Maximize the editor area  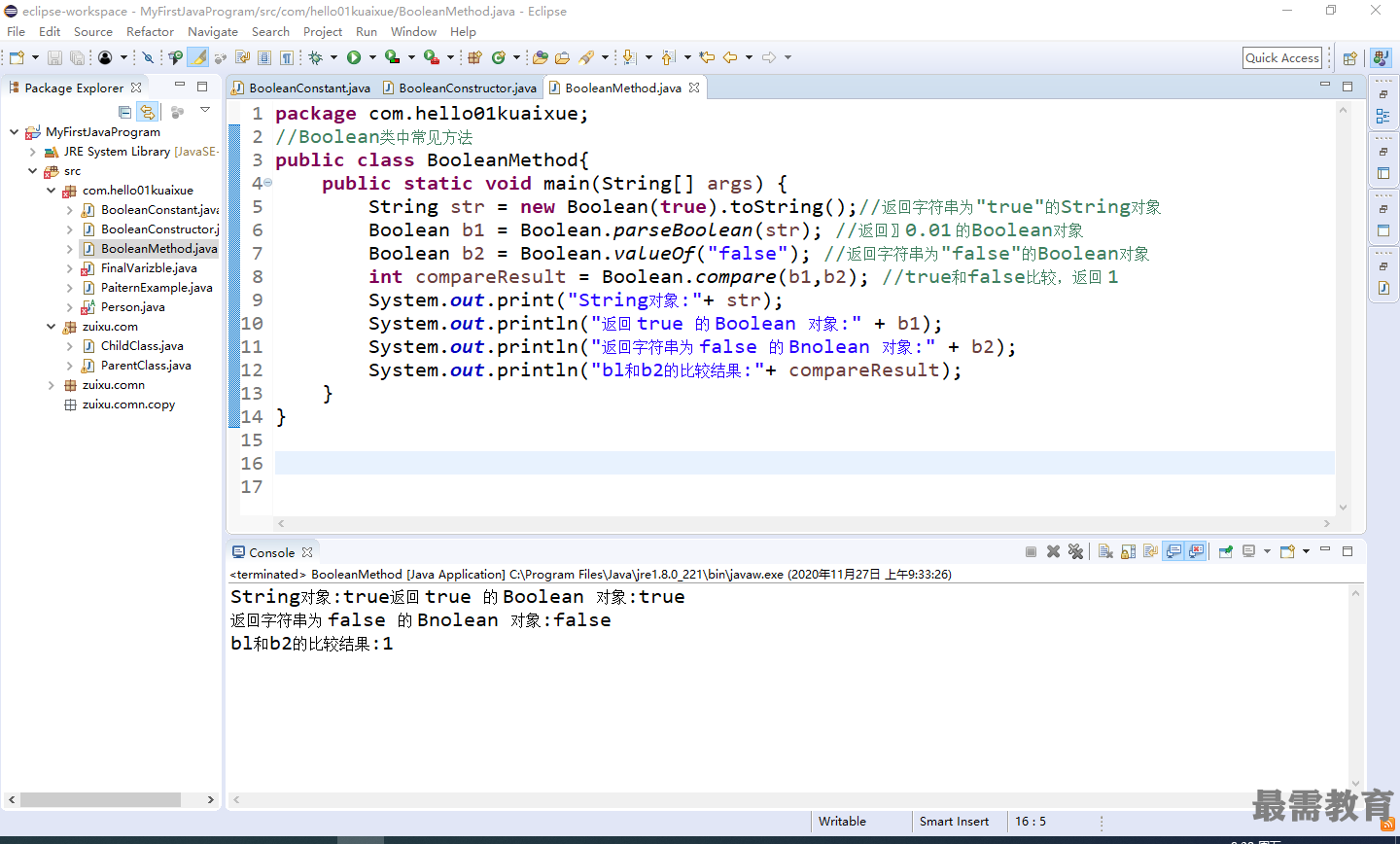point(1347,87)
